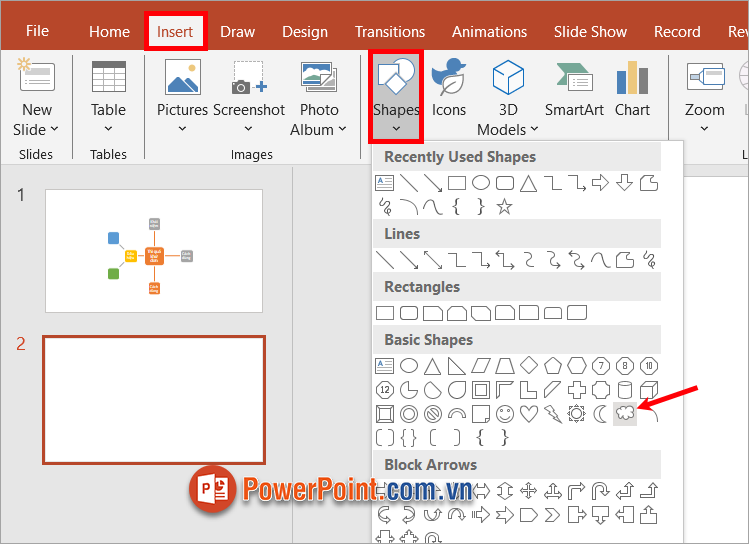The height and width of the screenshot is (544, 749).
Task: Select the Right Triangle in Basic Shapes
Action: click(457, 366)
